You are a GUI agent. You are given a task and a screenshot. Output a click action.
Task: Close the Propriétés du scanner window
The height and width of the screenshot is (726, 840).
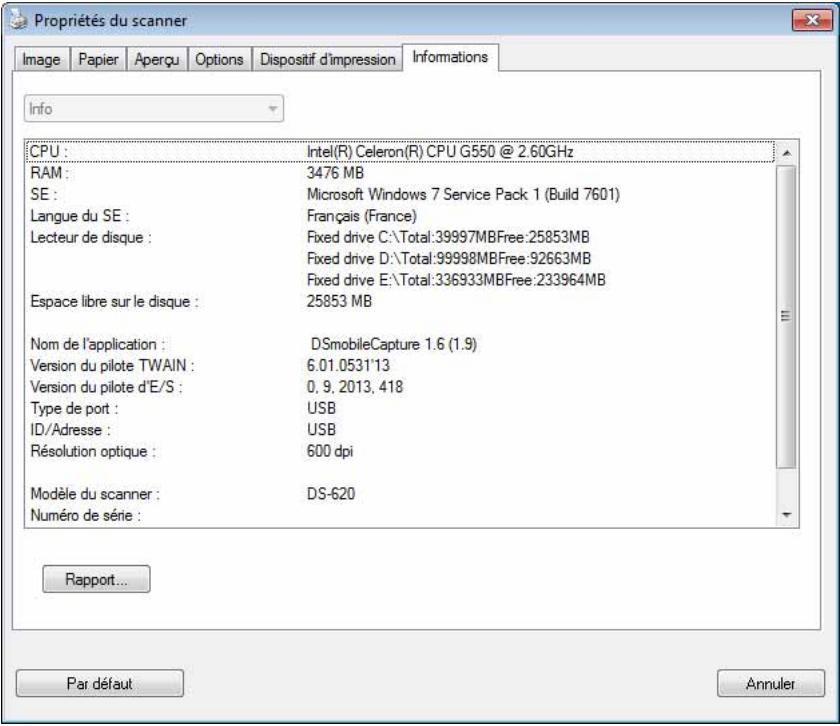812,20
